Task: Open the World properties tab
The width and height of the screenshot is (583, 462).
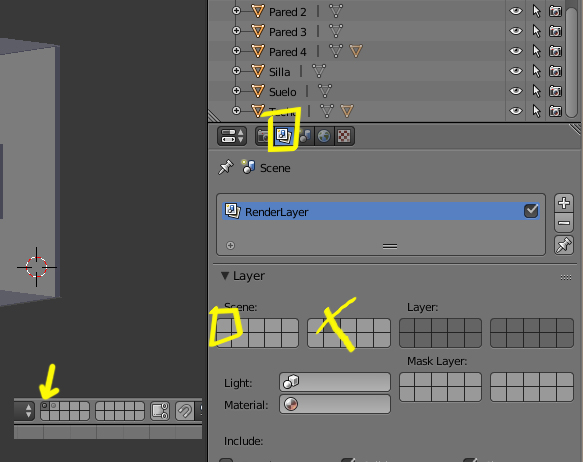Action: 324,136
